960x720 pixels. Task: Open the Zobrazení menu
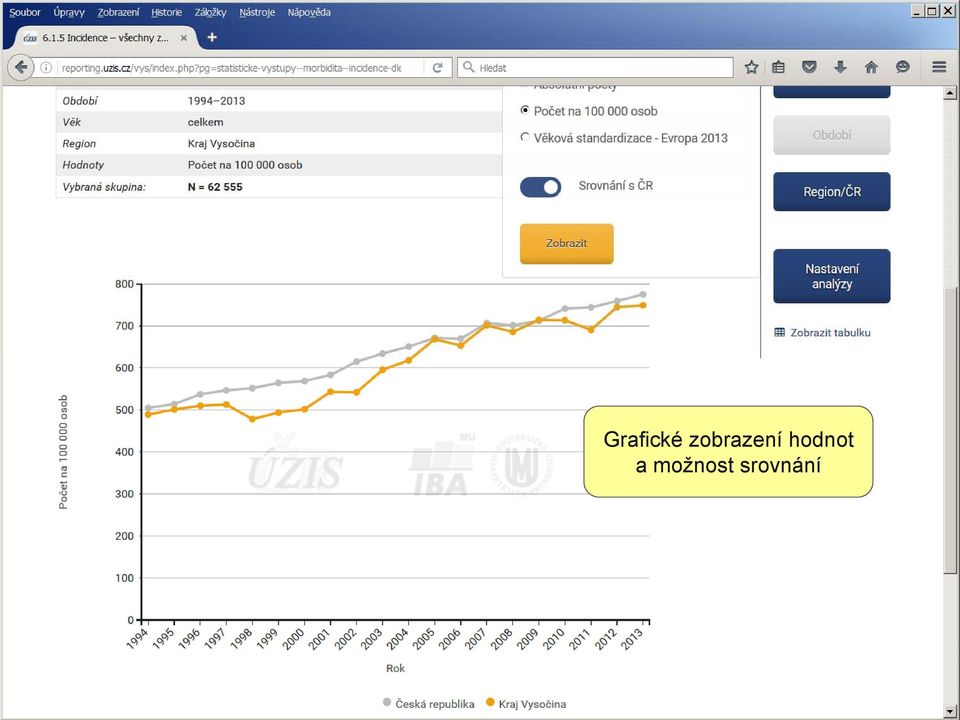pos(118,12)
